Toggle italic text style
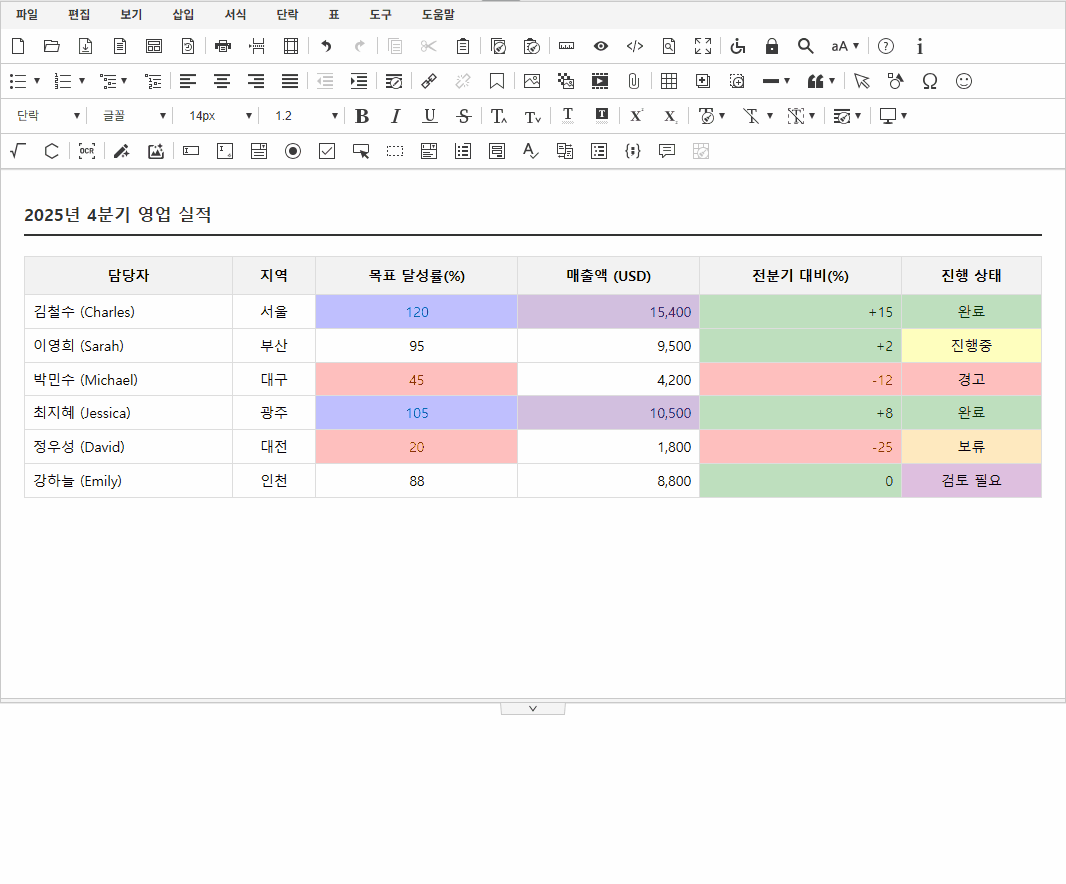This screenshot has height=884, width=1066. point(395,116)
